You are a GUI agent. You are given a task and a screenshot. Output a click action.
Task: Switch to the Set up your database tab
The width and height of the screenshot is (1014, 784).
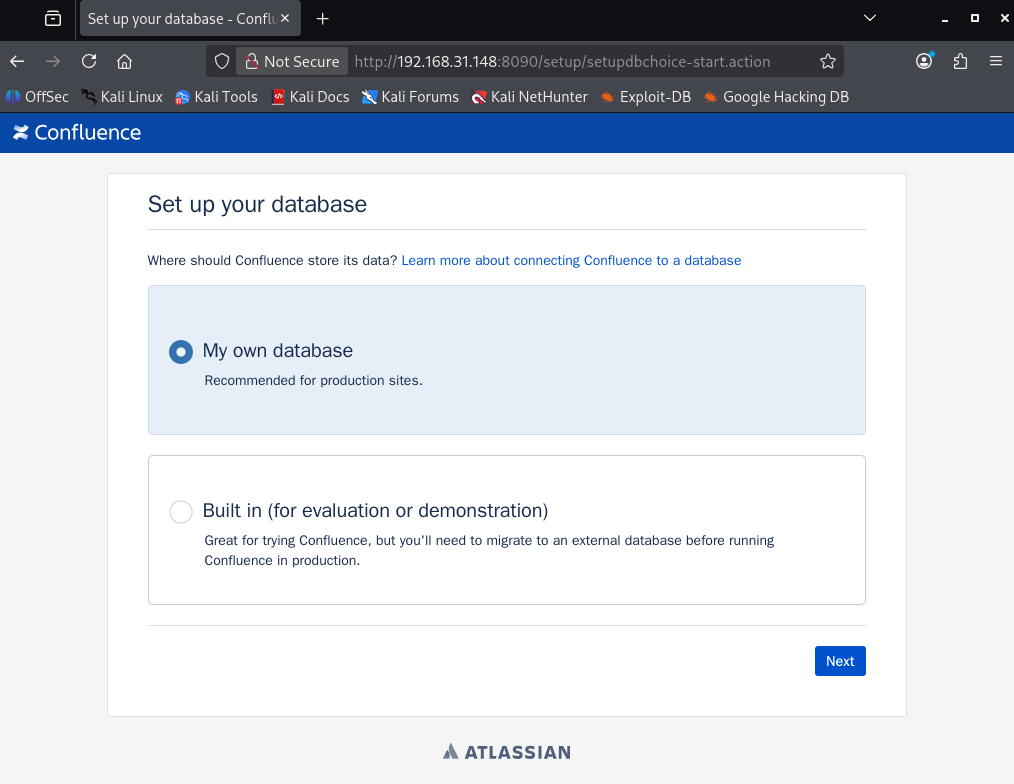click(180, 18)
